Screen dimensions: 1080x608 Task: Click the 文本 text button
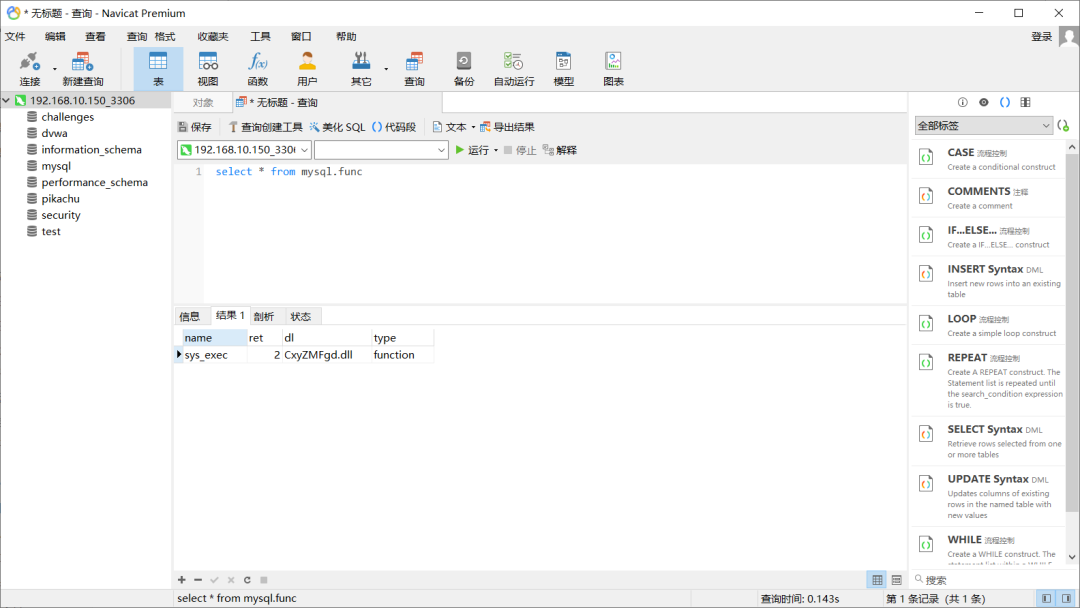(x=450, y=127)
